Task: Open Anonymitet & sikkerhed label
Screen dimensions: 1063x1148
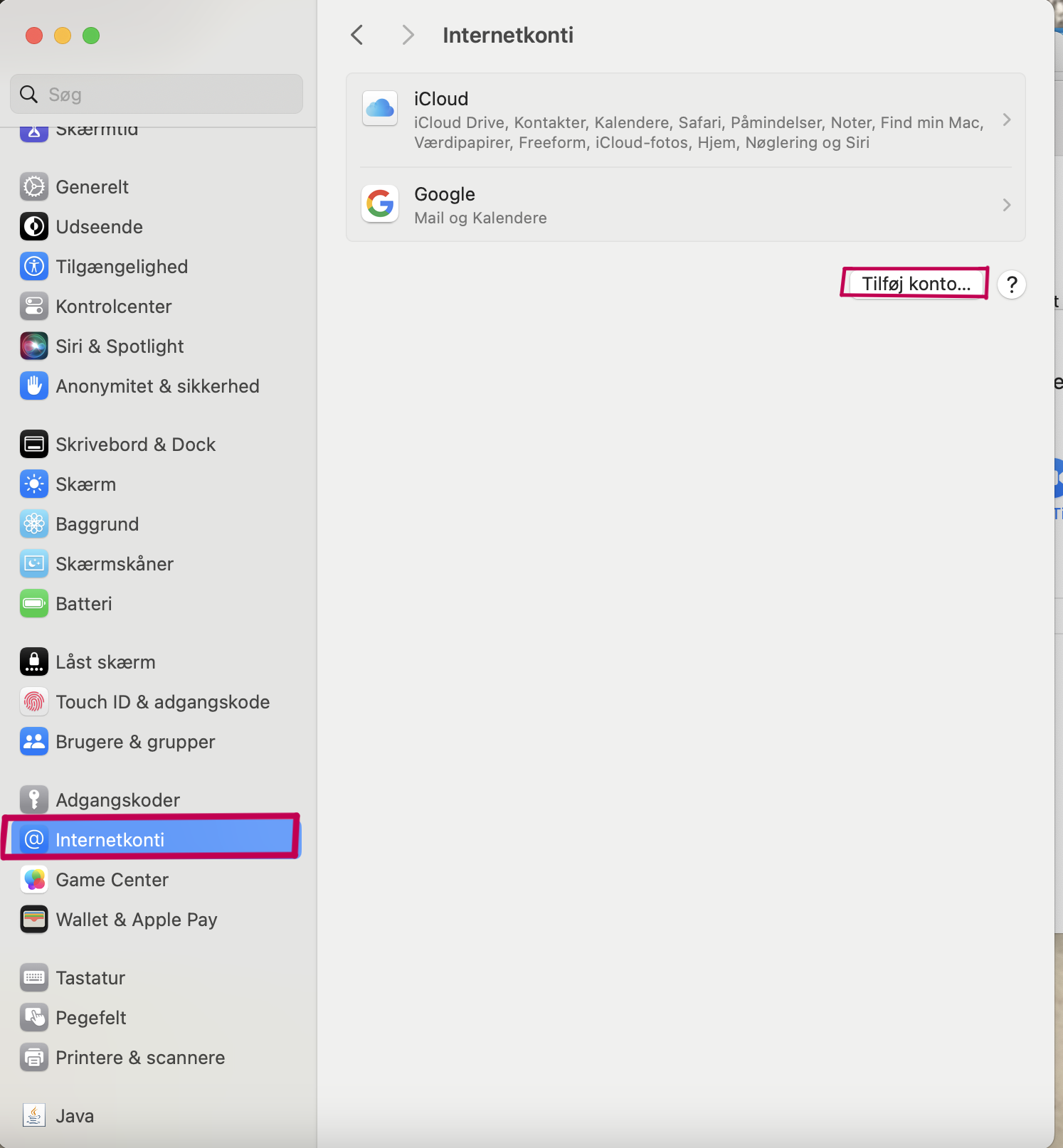Action: coord(157,386)
